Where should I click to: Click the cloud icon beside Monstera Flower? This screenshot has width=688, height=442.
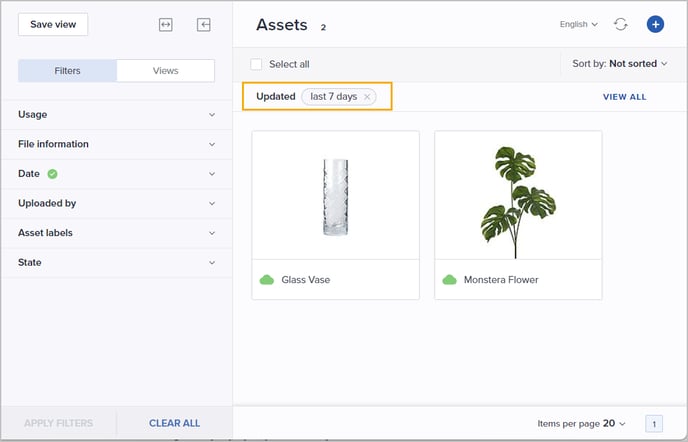(449, 280)
